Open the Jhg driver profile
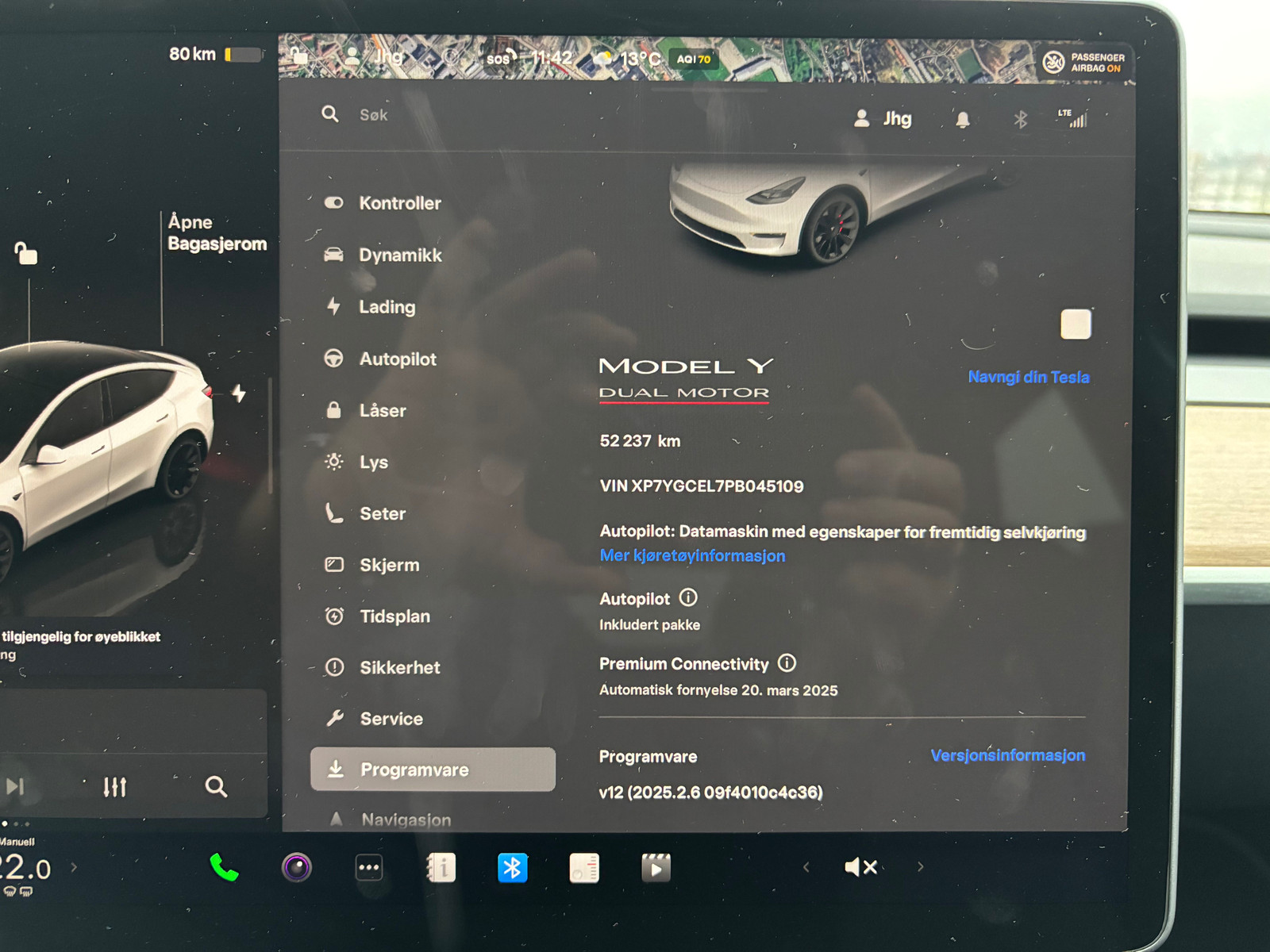Viewport: 1270px width, 952px height. (x=883, y=119)
